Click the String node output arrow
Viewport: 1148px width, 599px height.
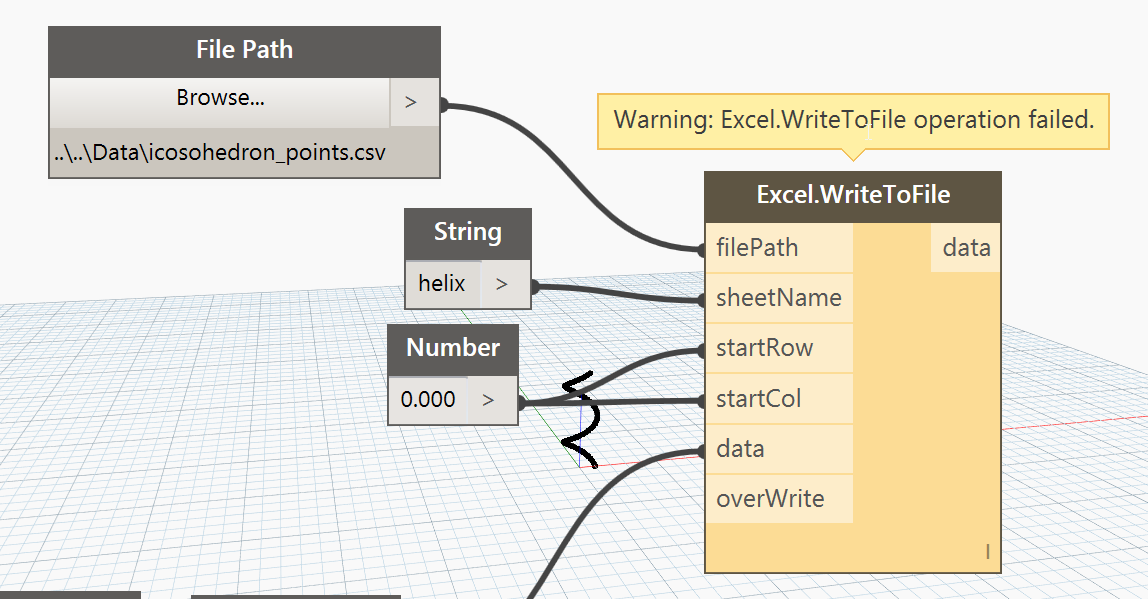tap(502, 285)
